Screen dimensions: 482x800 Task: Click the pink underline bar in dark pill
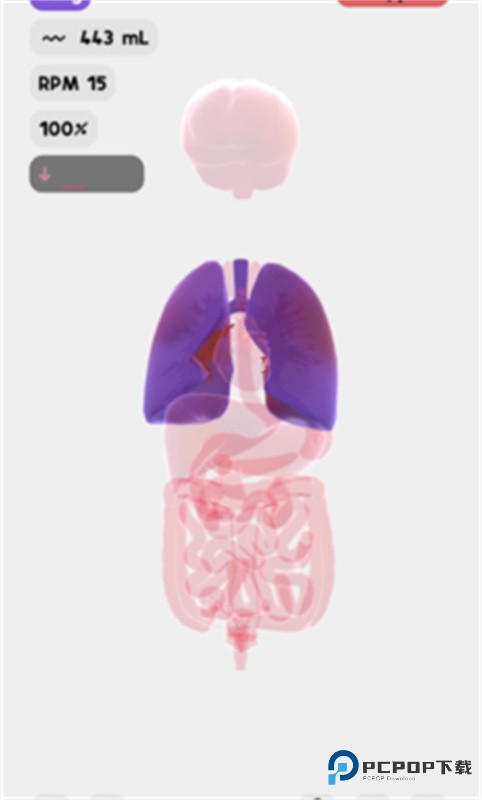(74, 187)
